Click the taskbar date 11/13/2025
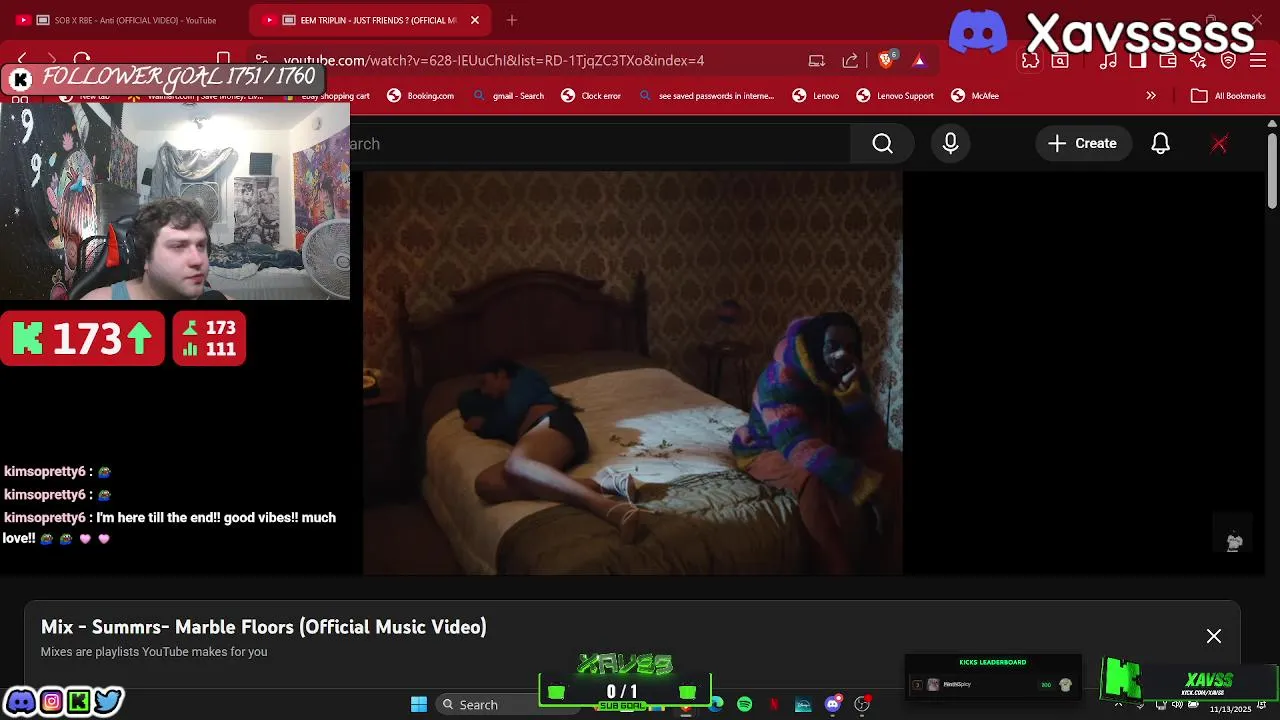Screen dimensions: 1280x720 tap(1230, 709)
